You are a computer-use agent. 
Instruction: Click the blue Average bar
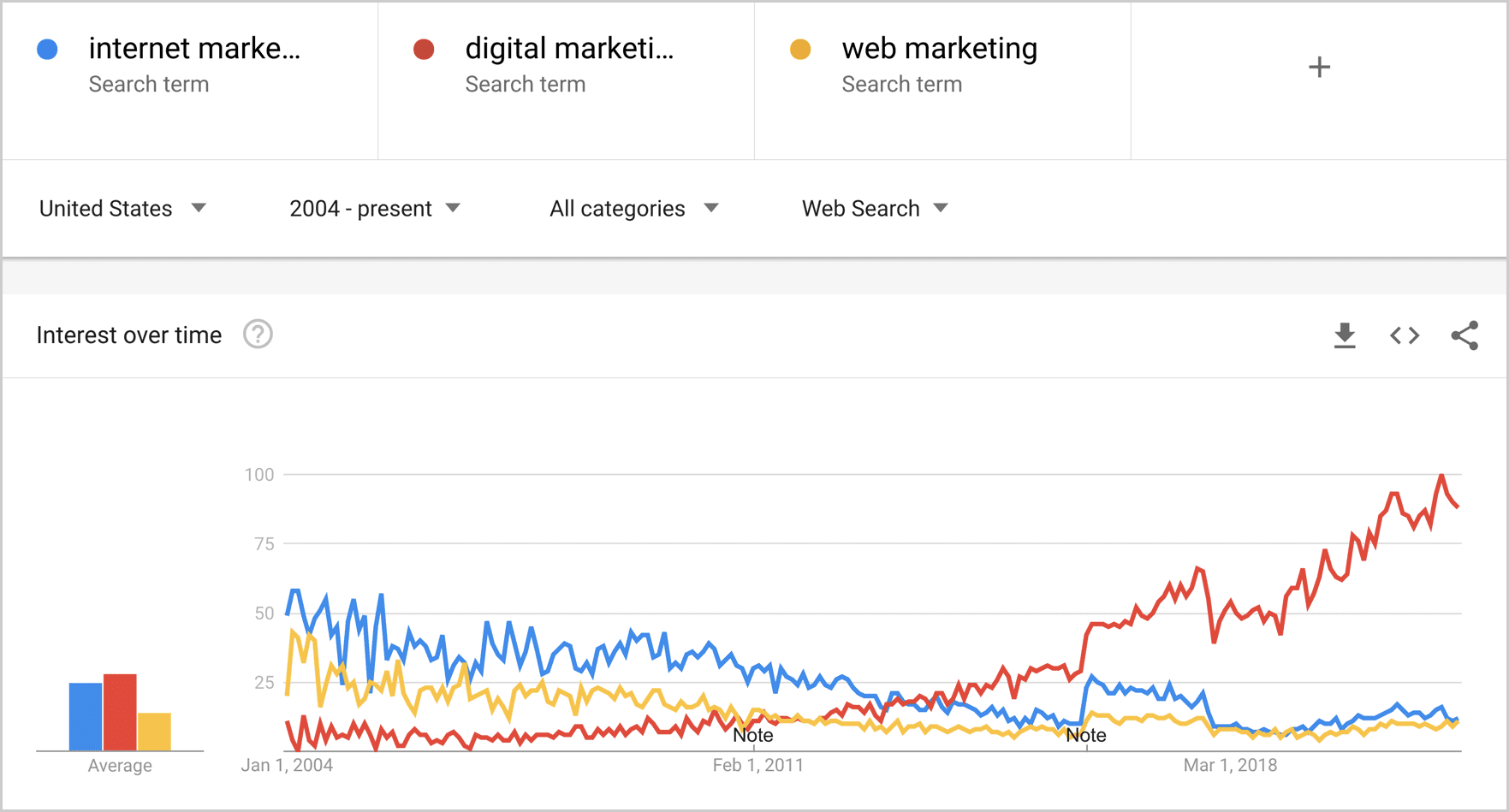(86, 717)
